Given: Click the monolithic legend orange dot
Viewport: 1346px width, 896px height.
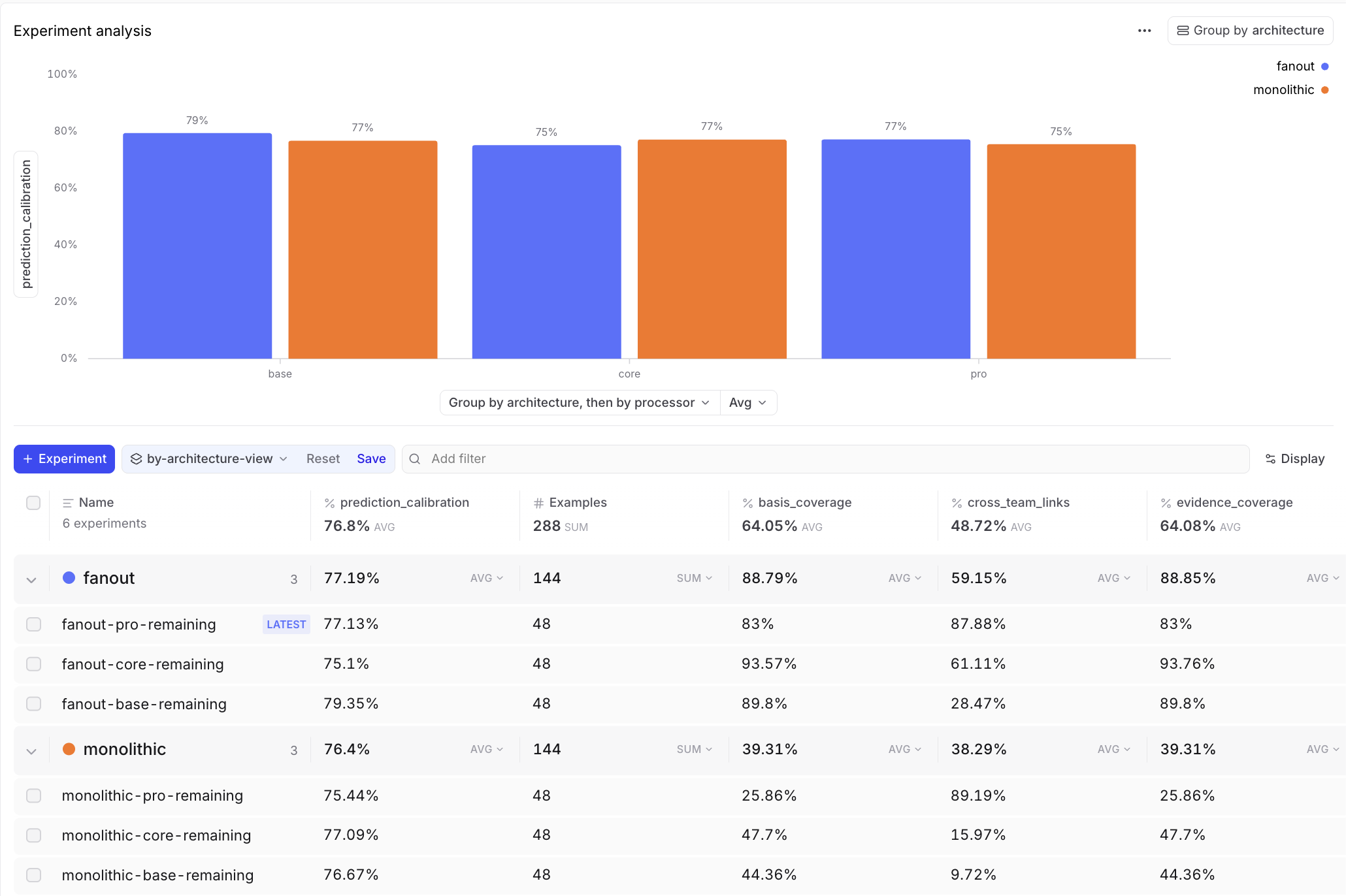Looking at the screenshot, I should coord(1325,90).
